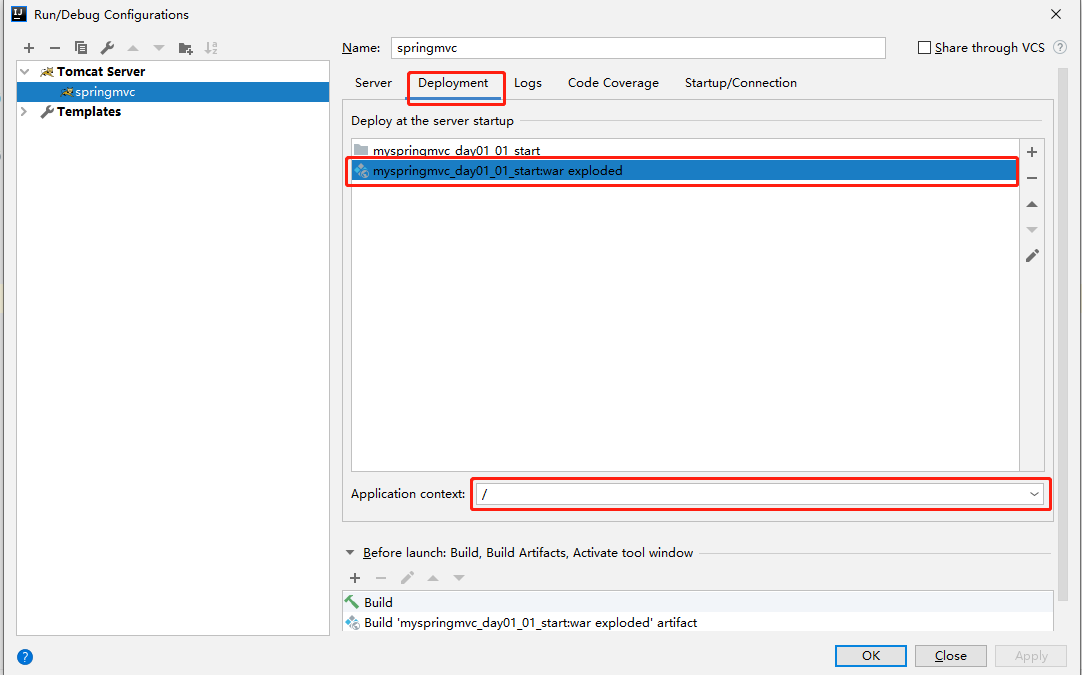Viewport: 1082px width, 675px height.
Task: Move before launch task down
Action: tap(459, 578)
